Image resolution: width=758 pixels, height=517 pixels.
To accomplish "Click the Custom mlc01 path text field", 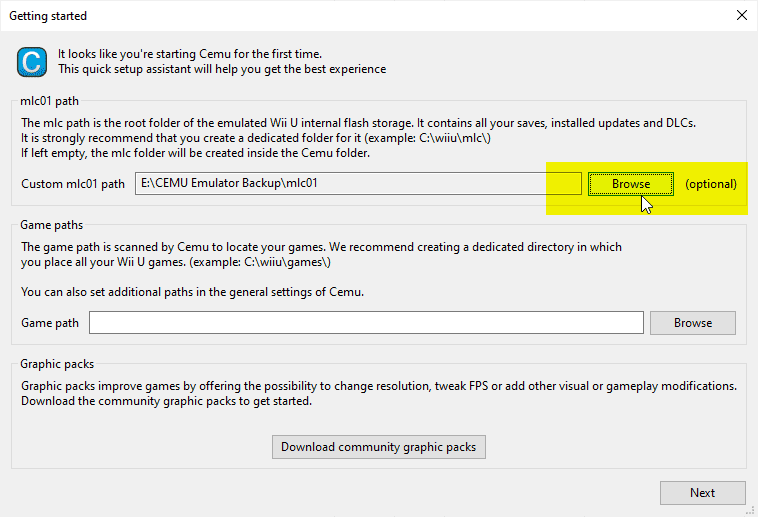I will point(359,184).
